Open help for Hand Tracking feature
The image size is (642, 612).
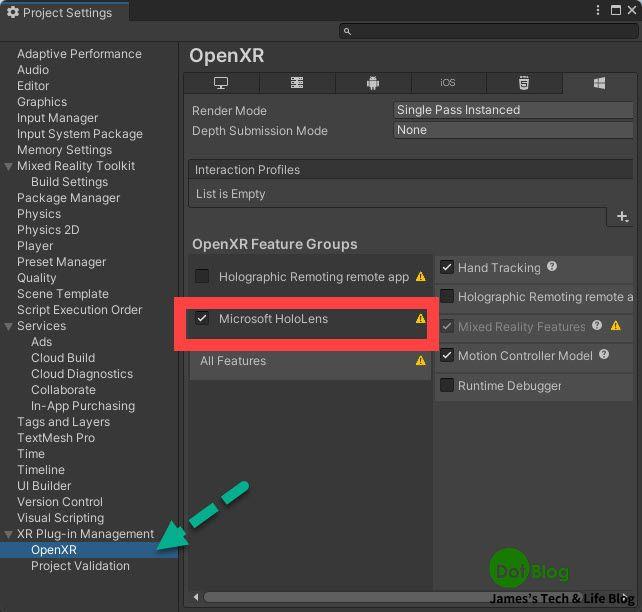click(552, 266)
